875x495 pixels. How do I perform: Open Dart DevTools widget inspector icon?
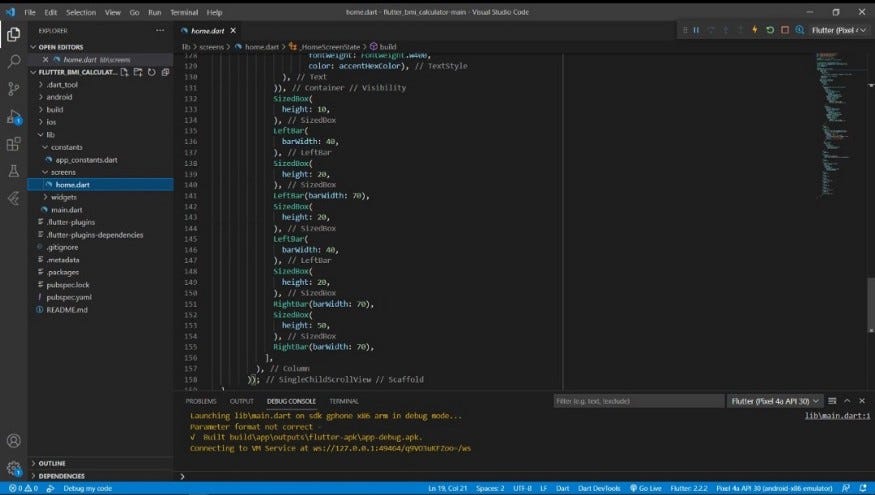point(800,30)
